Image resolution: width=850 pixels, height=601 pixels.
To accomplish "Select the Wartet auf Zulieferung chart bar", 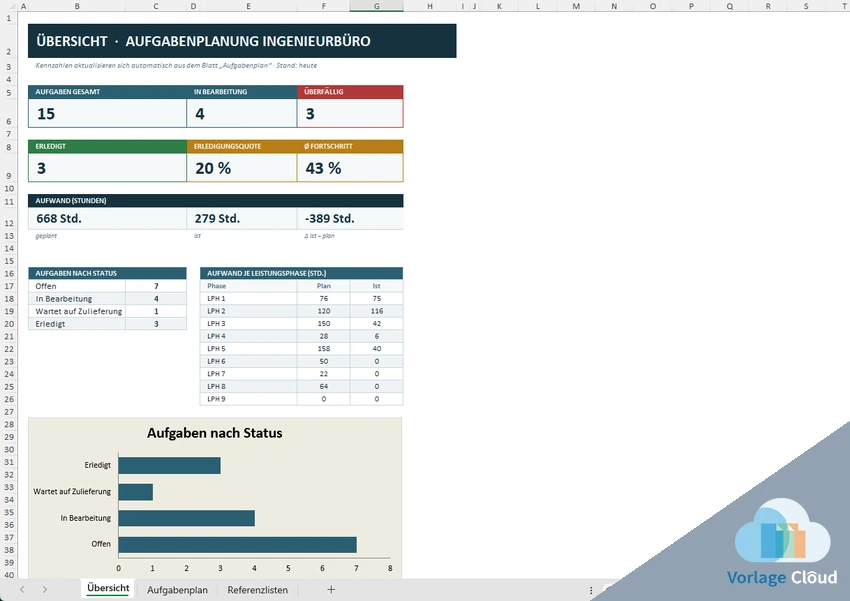I will [136, 492].
